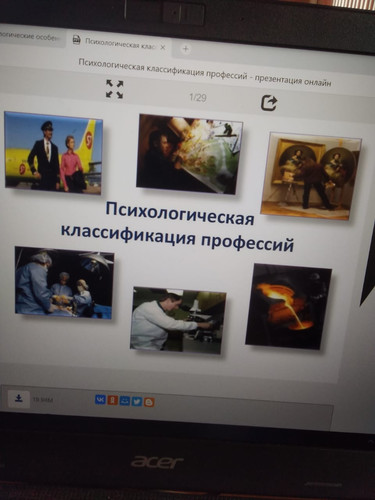Share via Moi Mir blue icon
This screenshot has height=500, width=375.
[125, 401]
